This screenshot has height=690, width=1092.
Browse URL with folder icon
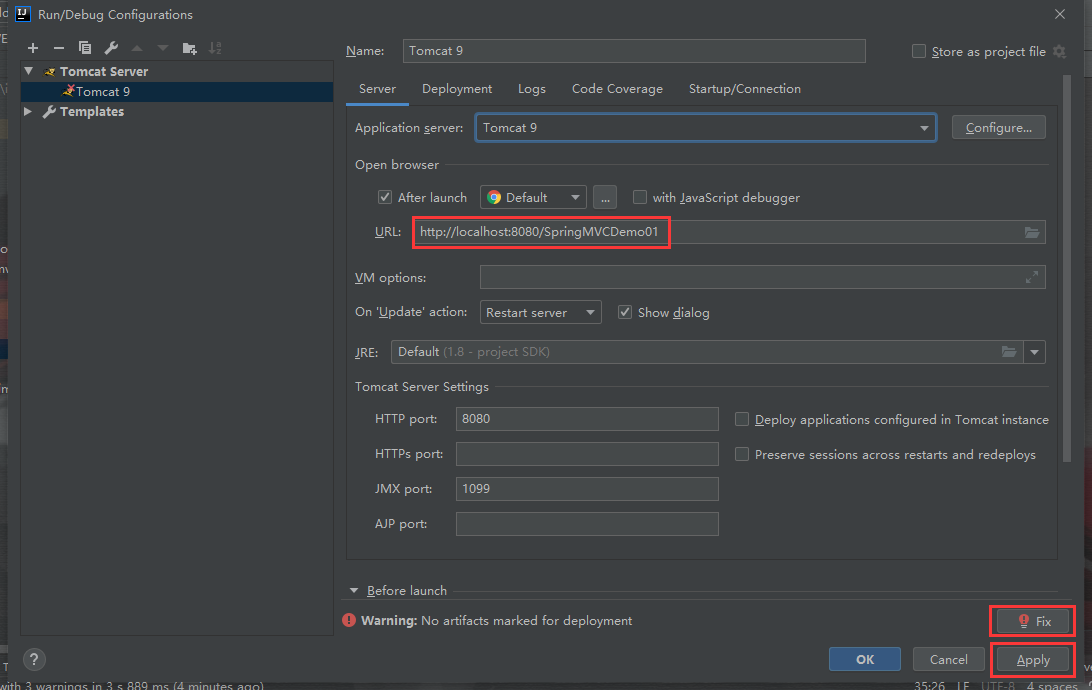[1031, 232]
